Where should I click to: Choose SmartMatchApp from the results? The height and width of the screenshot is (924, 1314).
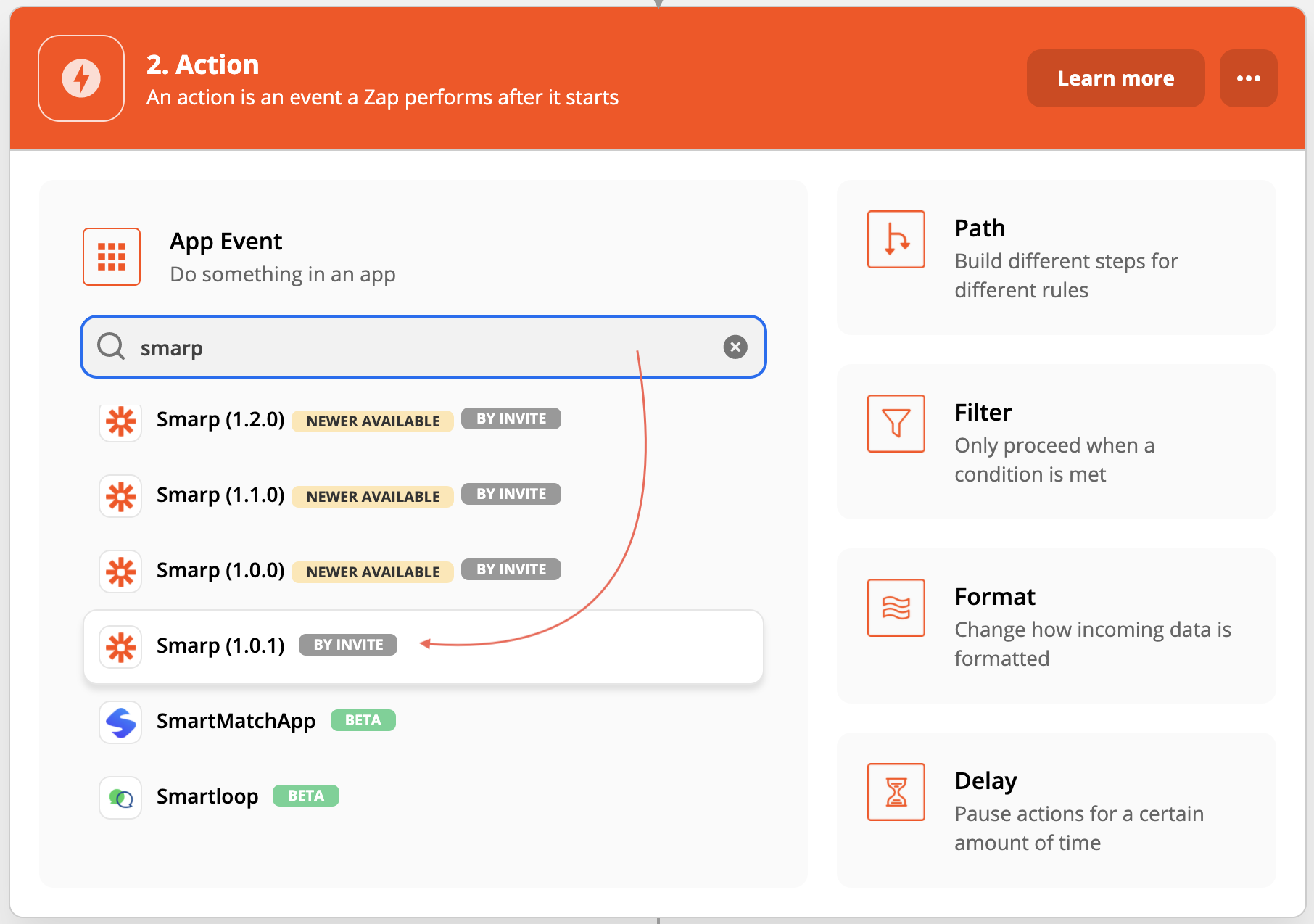[x=423, y=722]
